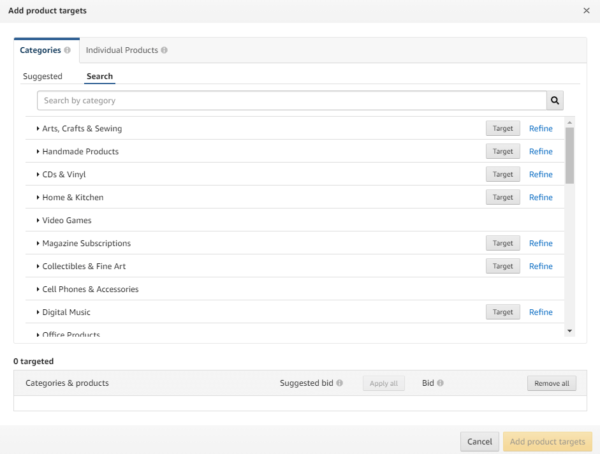
Task: Open the Search sub-tab
Action: (x=99, y=76)
